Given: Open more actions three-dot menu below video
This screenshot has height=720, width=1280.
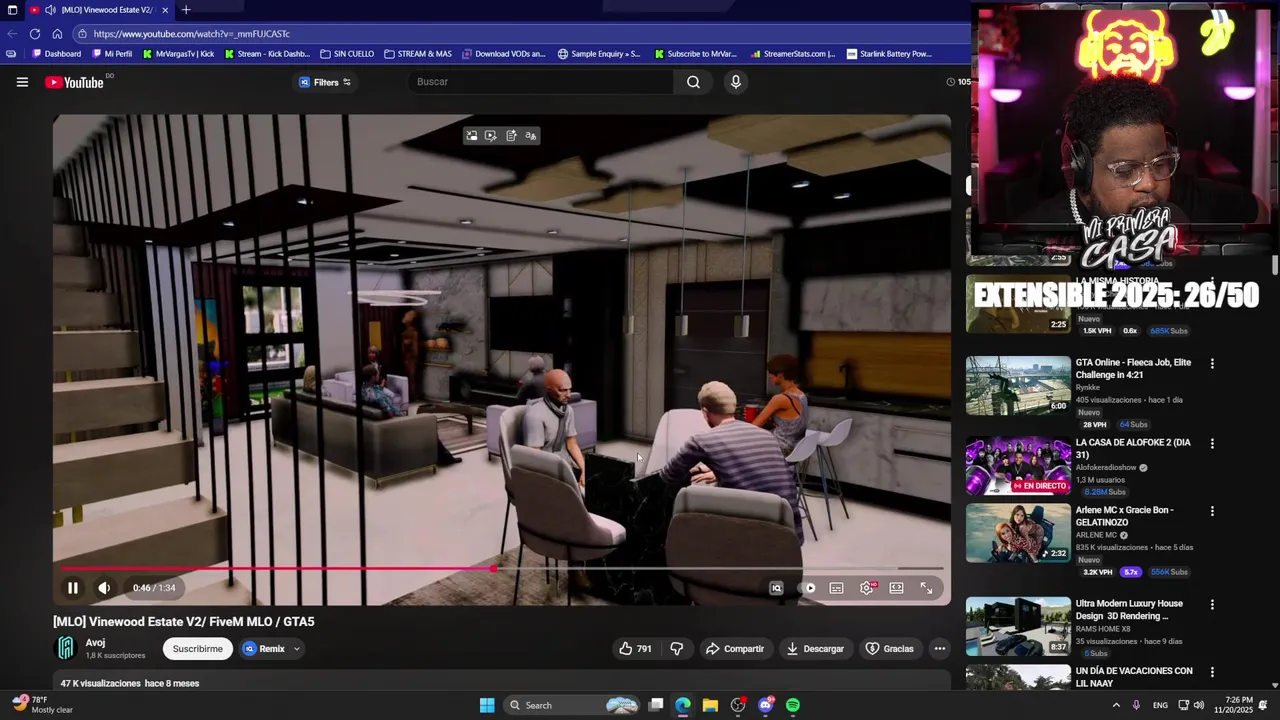Looking at the screenshot, I should tap(939, 649).
